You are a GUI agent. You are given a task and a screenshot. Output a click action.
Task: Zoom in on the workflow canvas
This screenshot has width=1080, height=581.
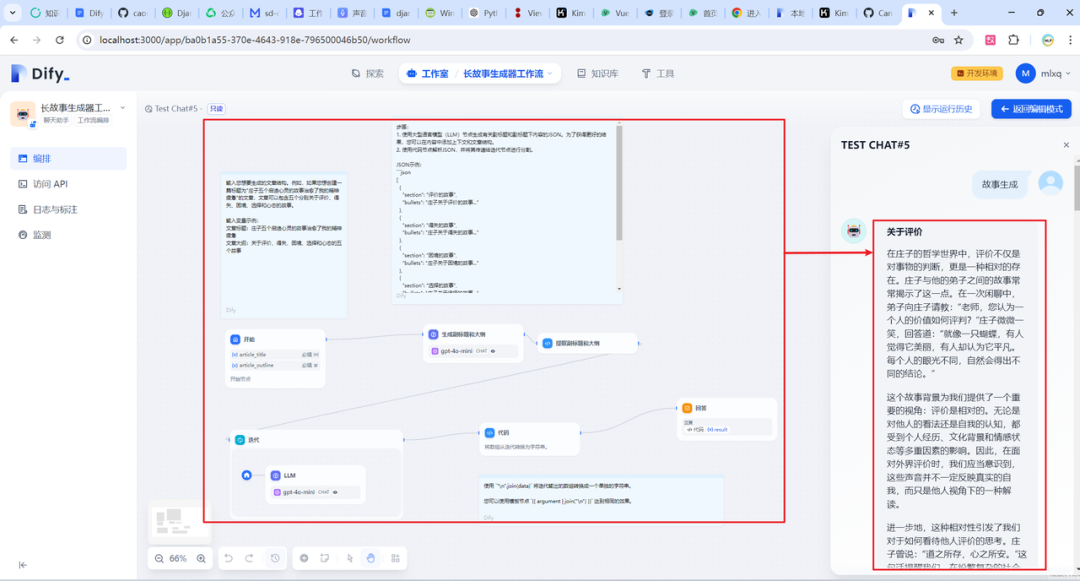(201, 558)
